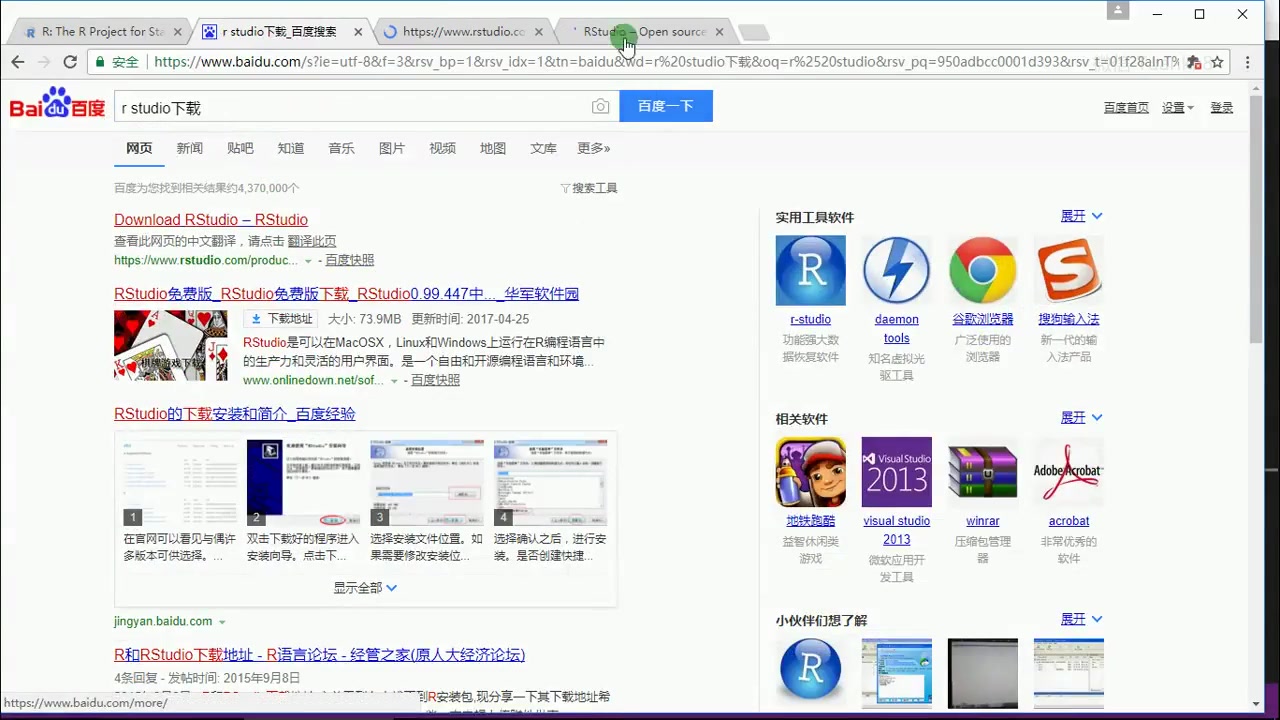This screenshot has height=720, width=1280.
Task: Click the browser forward arrow
Action: coord(44,62)
